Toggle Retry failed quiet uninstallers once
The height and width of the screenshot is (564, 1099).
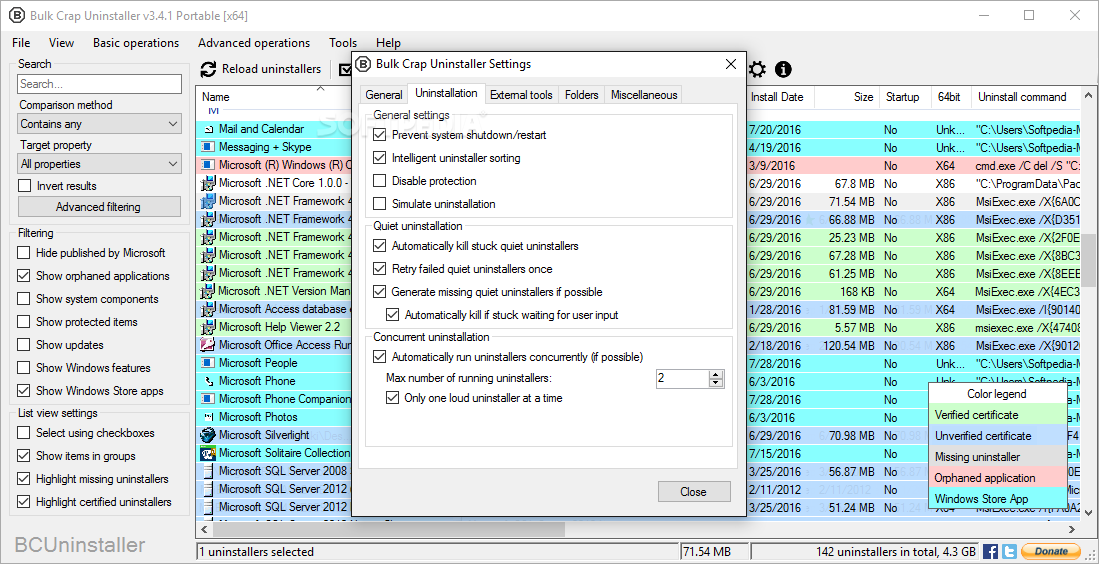pos(380,269)
